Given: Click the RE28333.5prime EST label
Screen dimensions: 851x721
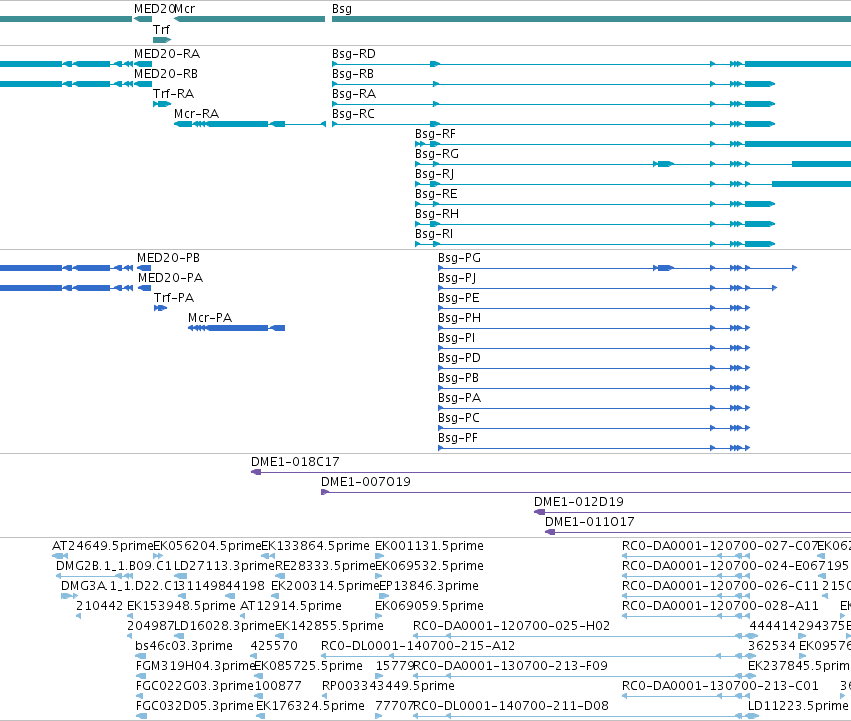Looking at the screenshot, I should coord(325,566).
